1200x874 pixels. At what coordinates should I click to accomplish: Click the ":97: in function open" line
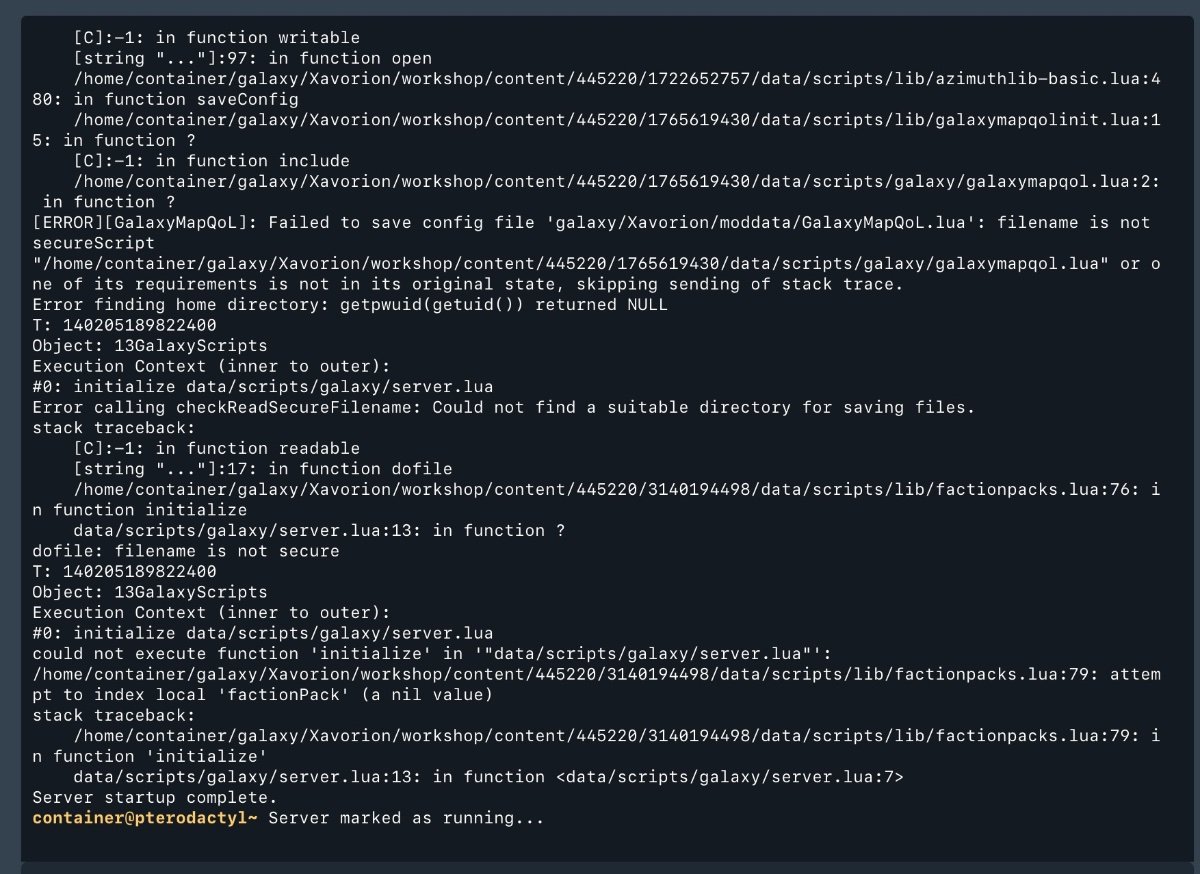[252, 58]
